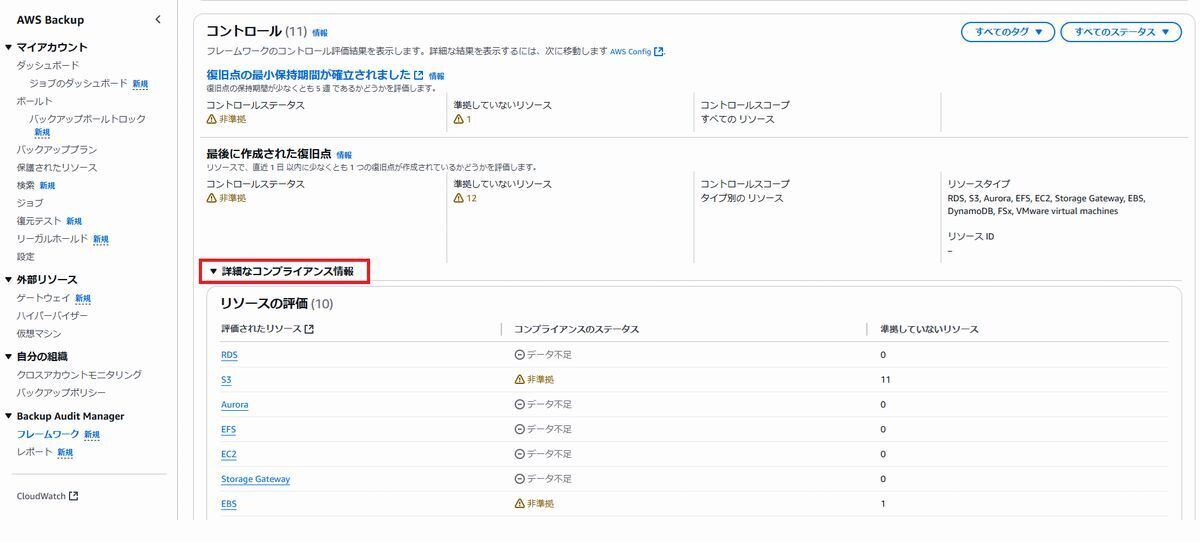
Task: Go to ボールト in the sidebar
Action: (x=35, y=101)
